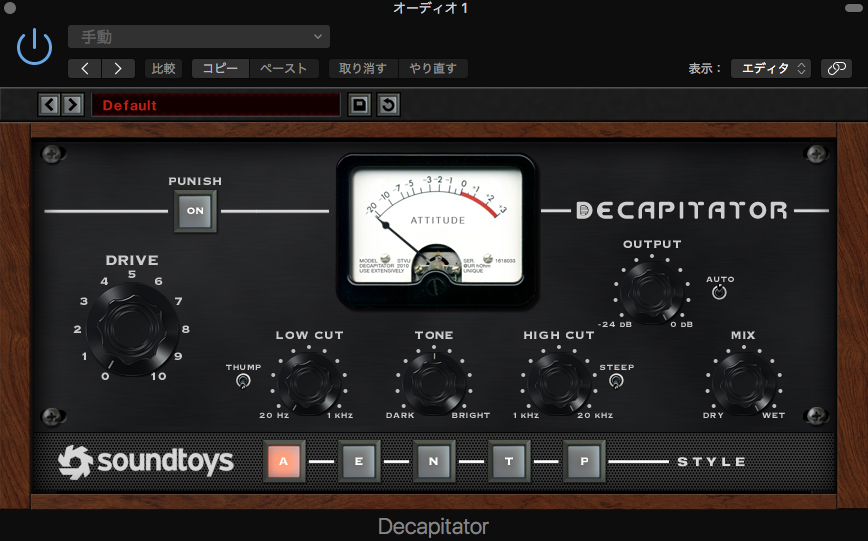Click the LOW CUT knob
The width and height of the screenshot is (868, 541).
click(309, 383)
